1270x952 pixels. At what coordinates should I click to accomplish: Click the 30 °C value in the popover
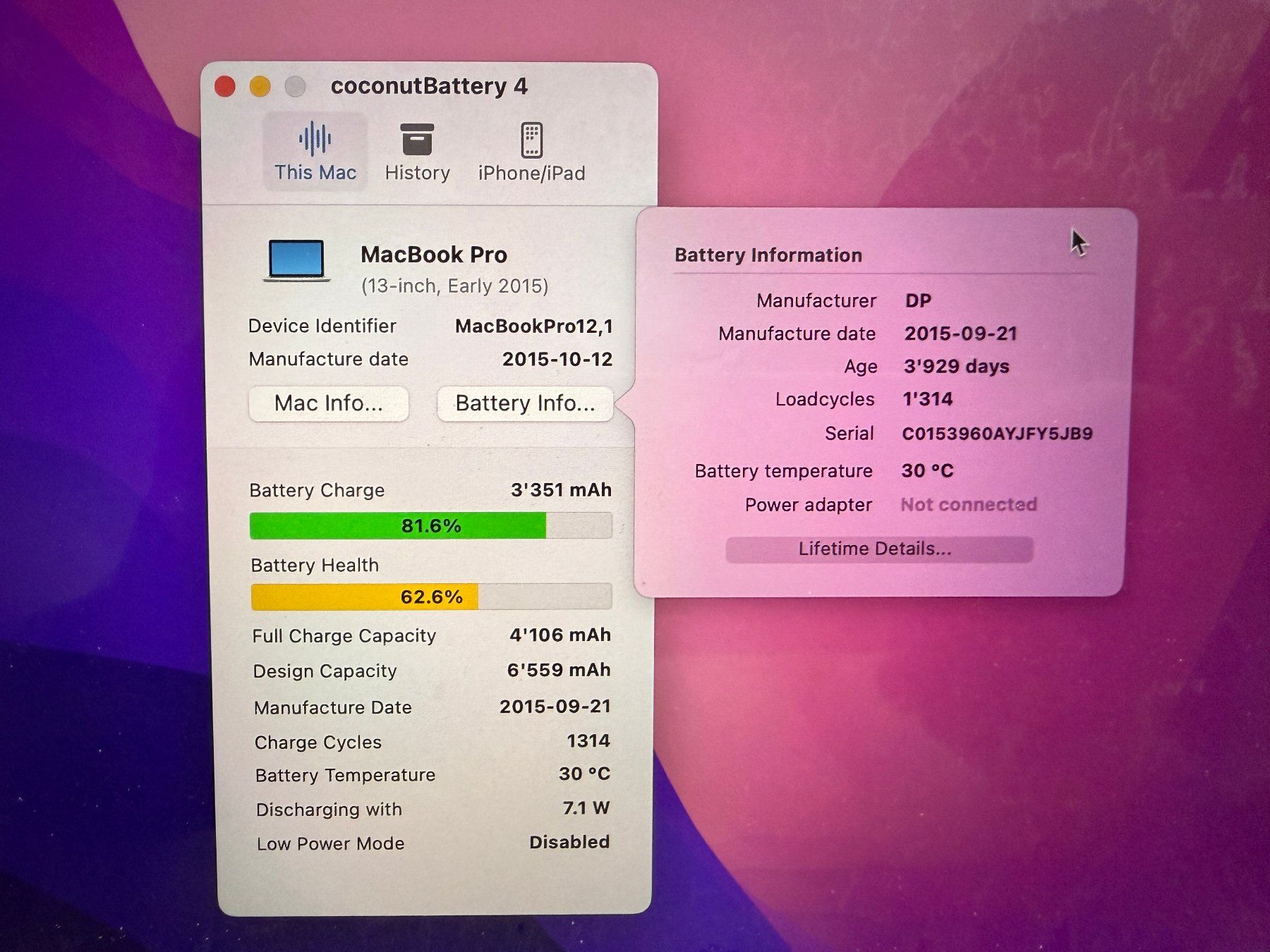[x=927, y=470]
